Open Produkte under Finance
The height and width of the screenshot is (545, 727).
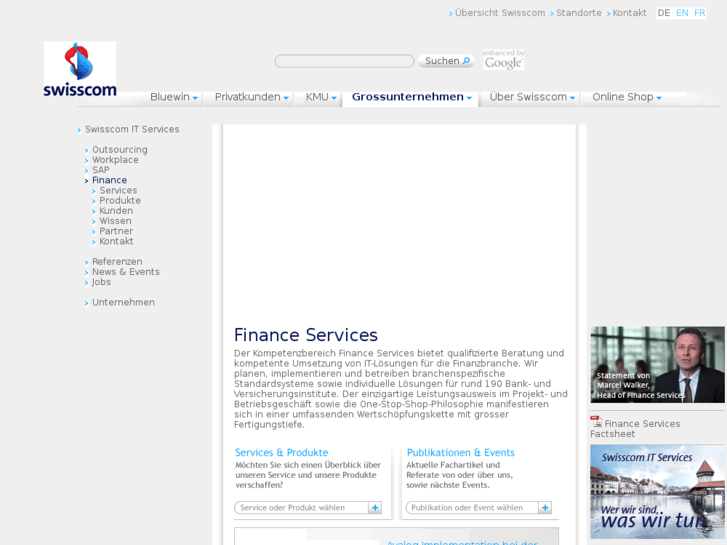pos(120,201)
